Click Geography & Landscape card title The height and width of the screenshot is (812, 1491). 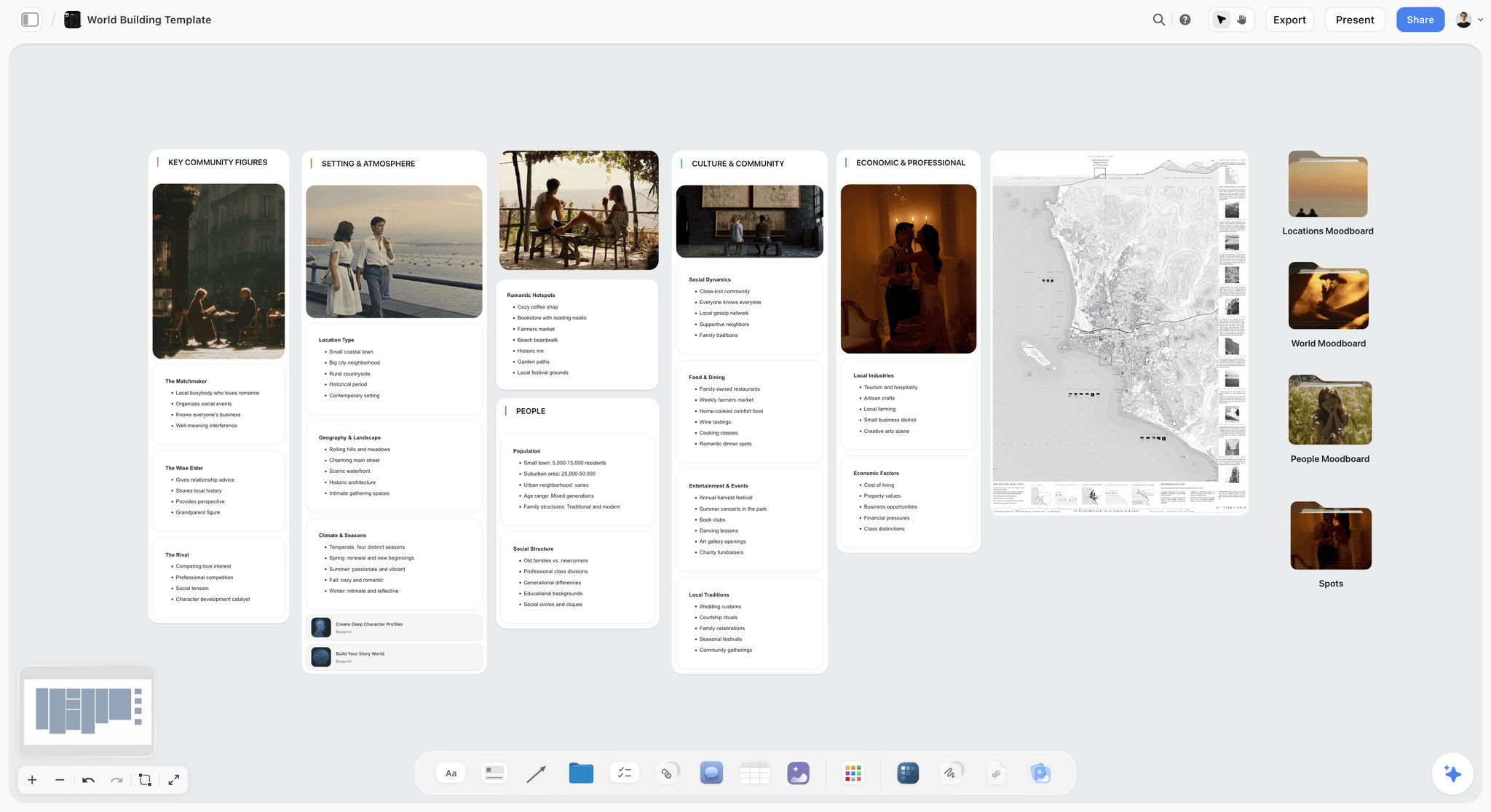click(349, 437)
